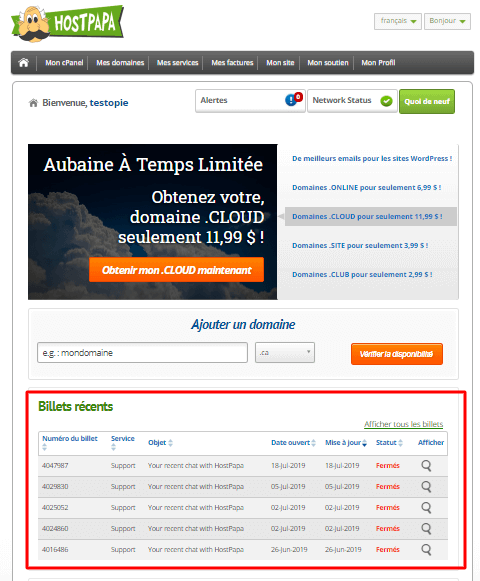Image resolution: width=480 pixels, height=581 pixels.
Task: Open the français language dropdown
Action: pyautogui.click(x=398, y=21)
